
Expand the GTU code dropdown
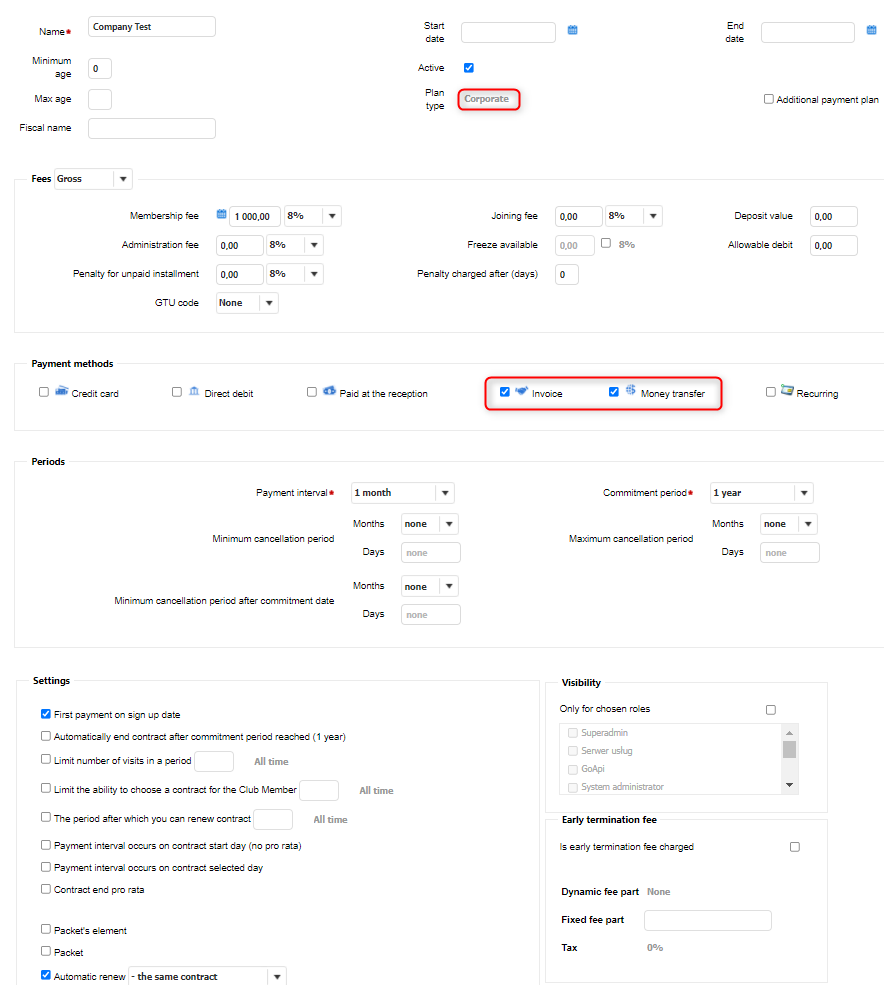click(269, 303)
